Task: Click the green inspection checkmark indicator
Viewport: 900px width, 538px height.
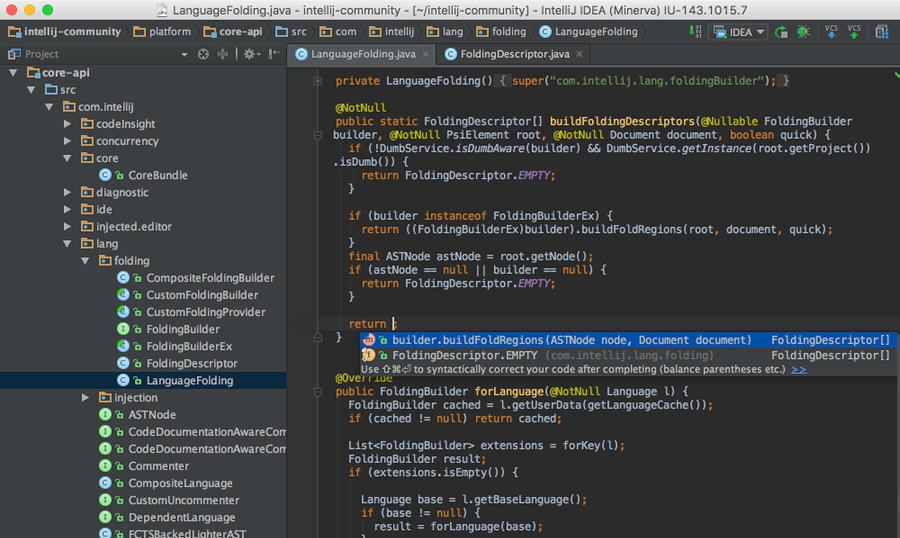Action: (896, 75)
